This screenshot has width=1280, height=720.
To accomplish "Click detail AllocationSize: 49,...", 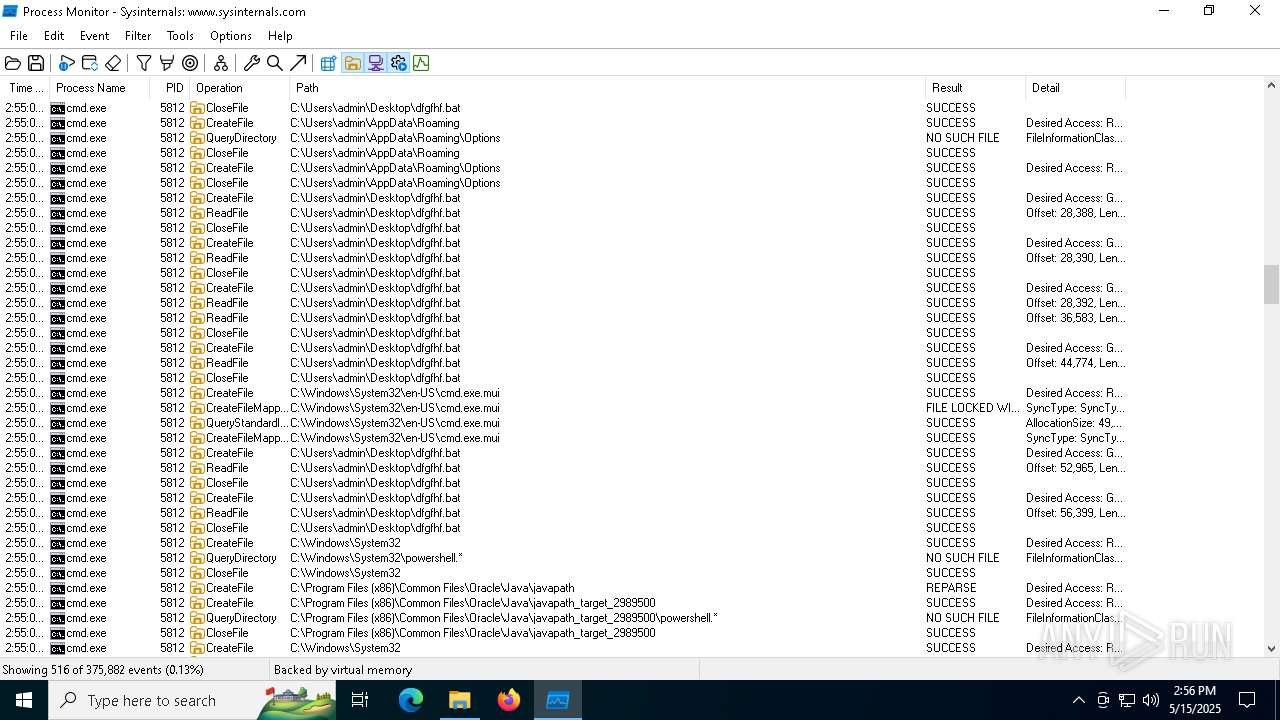I will tap(1075, 423).
